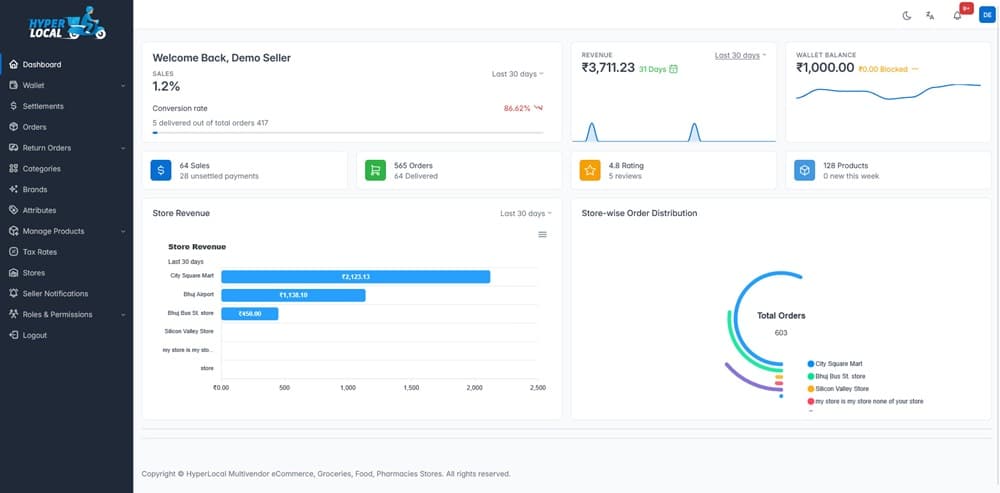The height and width of the screenshot is (493, 1000).
Task: Click the HyperLocal logo
Action: 67,26
